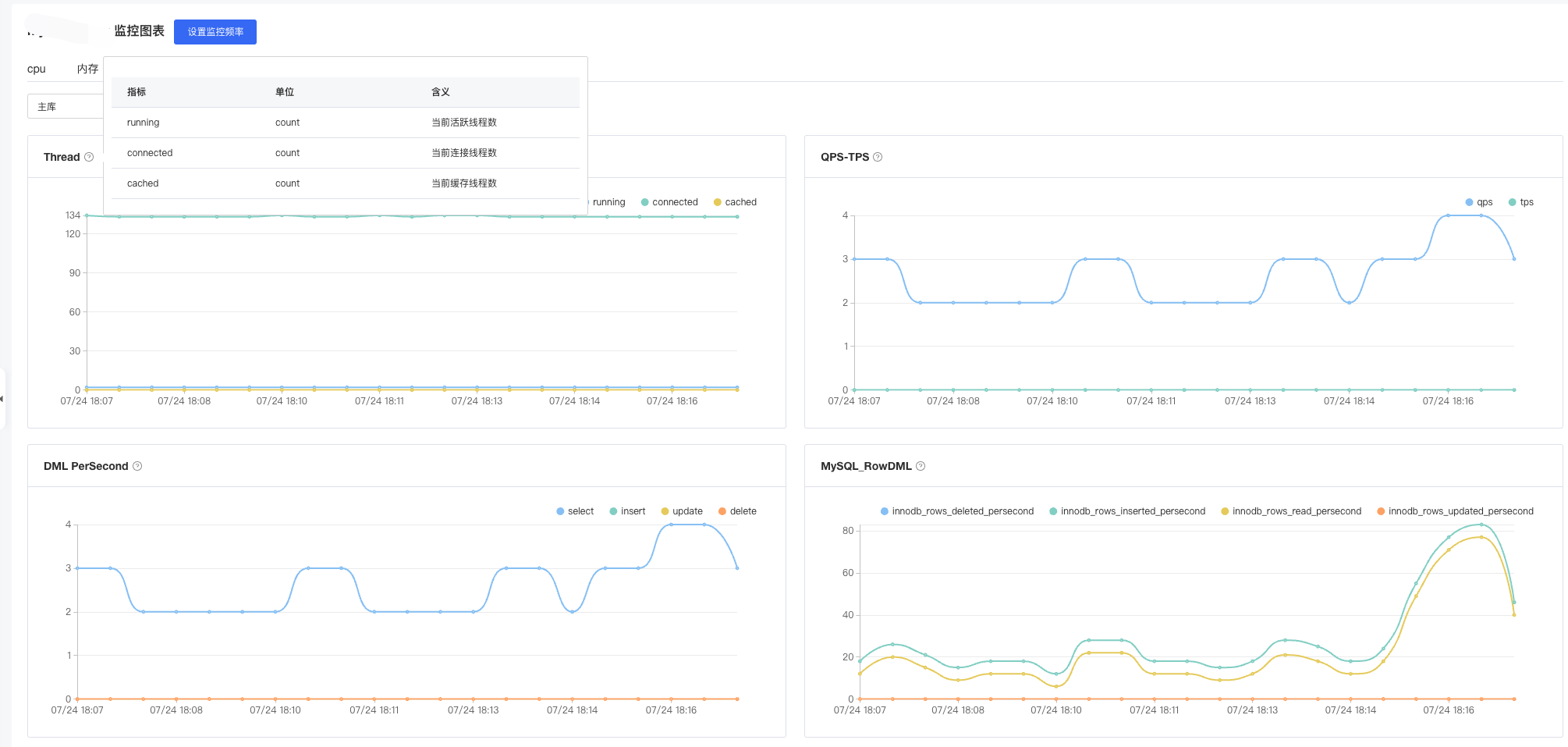This screenshot has height=747, width=1568.
Task: Toggle the select series legend
Action: click(575, 511)
